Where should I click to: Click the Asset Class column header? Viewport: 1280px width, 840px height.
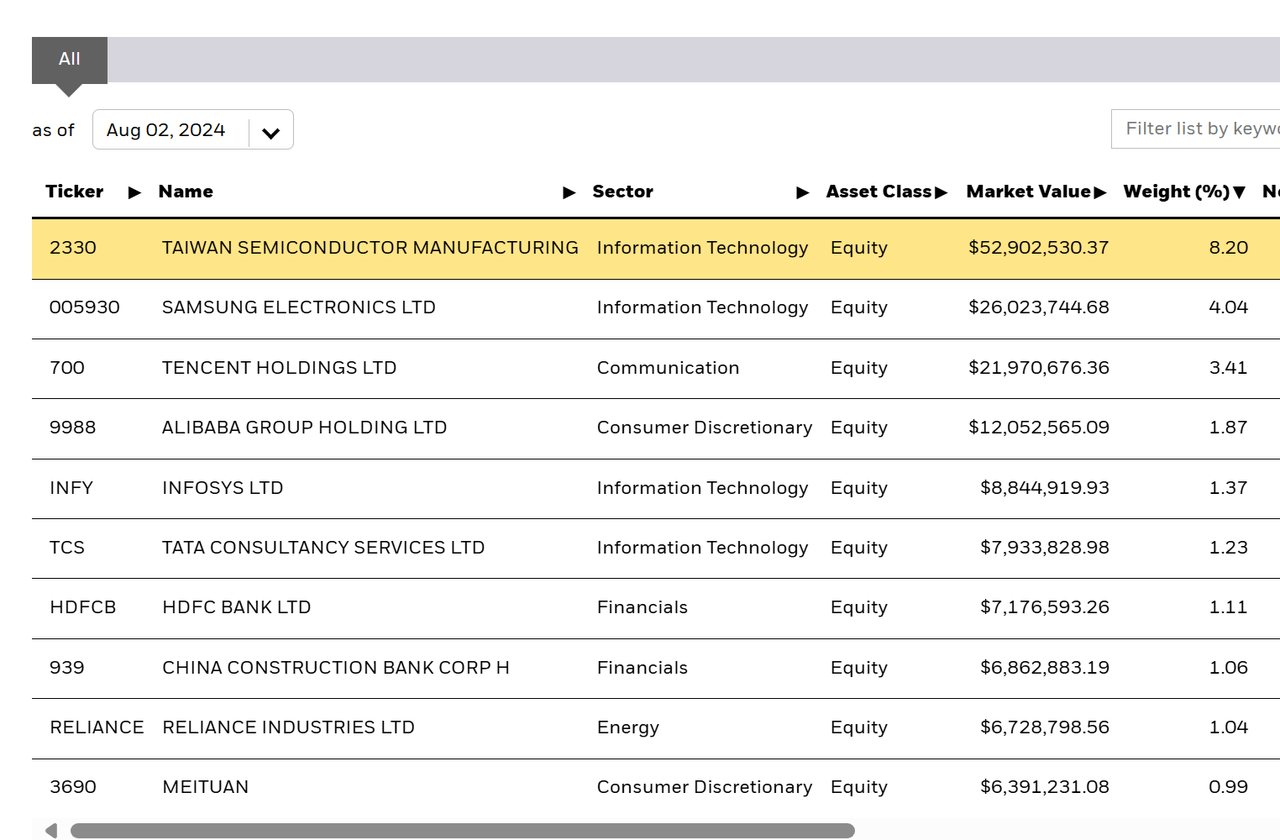879,191
